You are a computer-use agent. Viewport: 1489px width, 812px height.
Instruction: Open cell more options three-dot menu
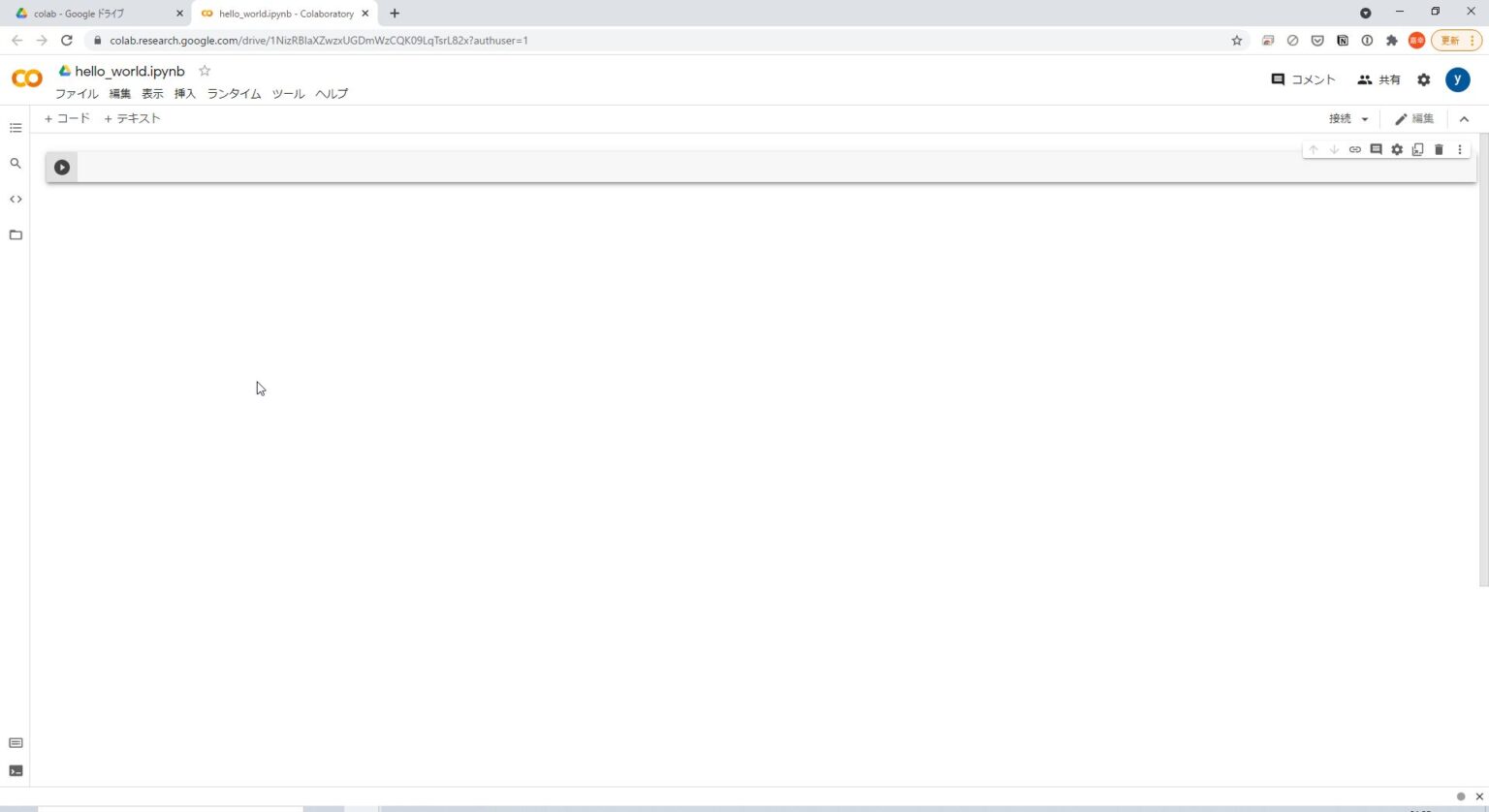coord(1460,149)
